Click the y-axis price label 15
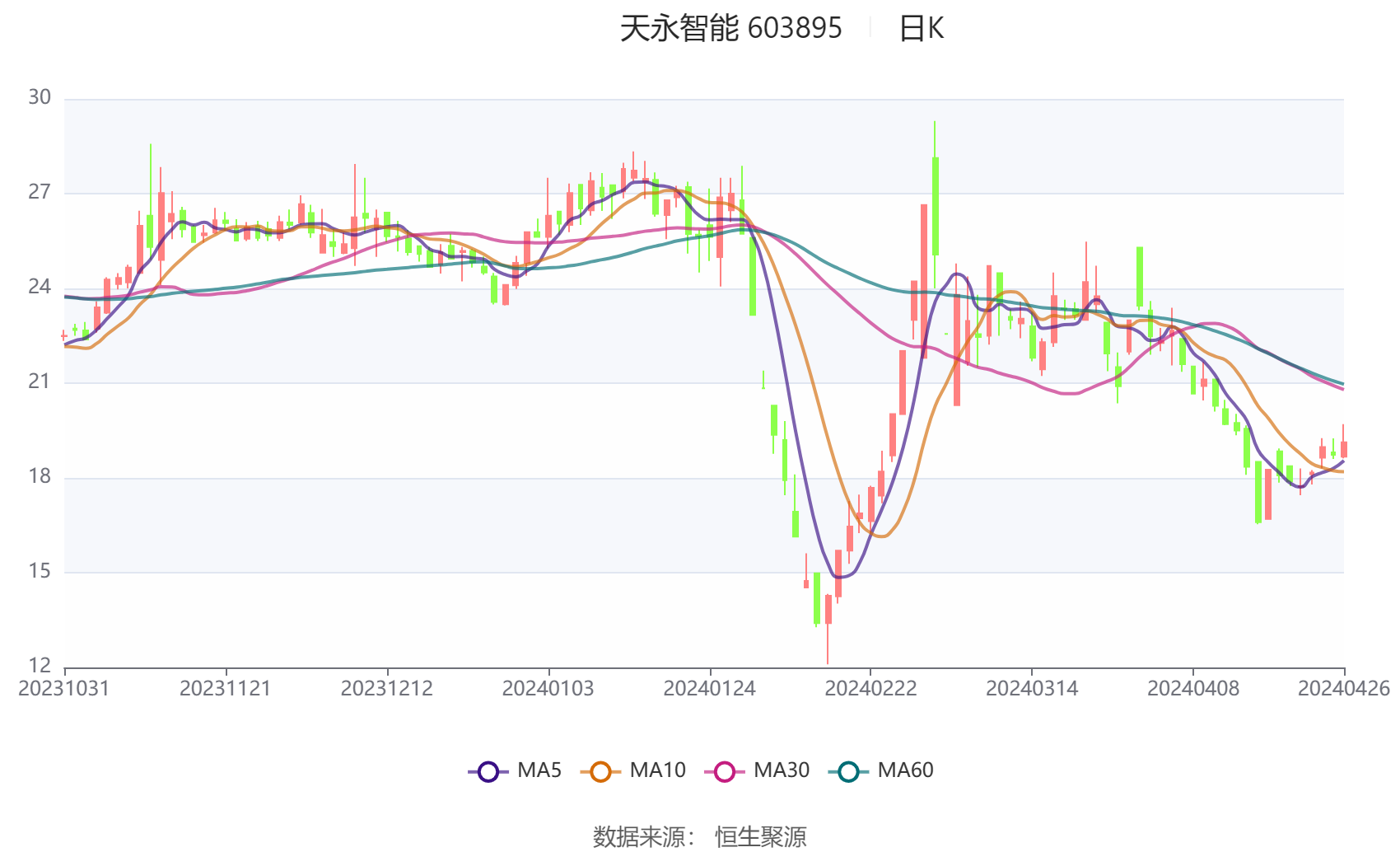Image resolution: width=1400 pixels, height=852 pixels. tap(40, 572)
